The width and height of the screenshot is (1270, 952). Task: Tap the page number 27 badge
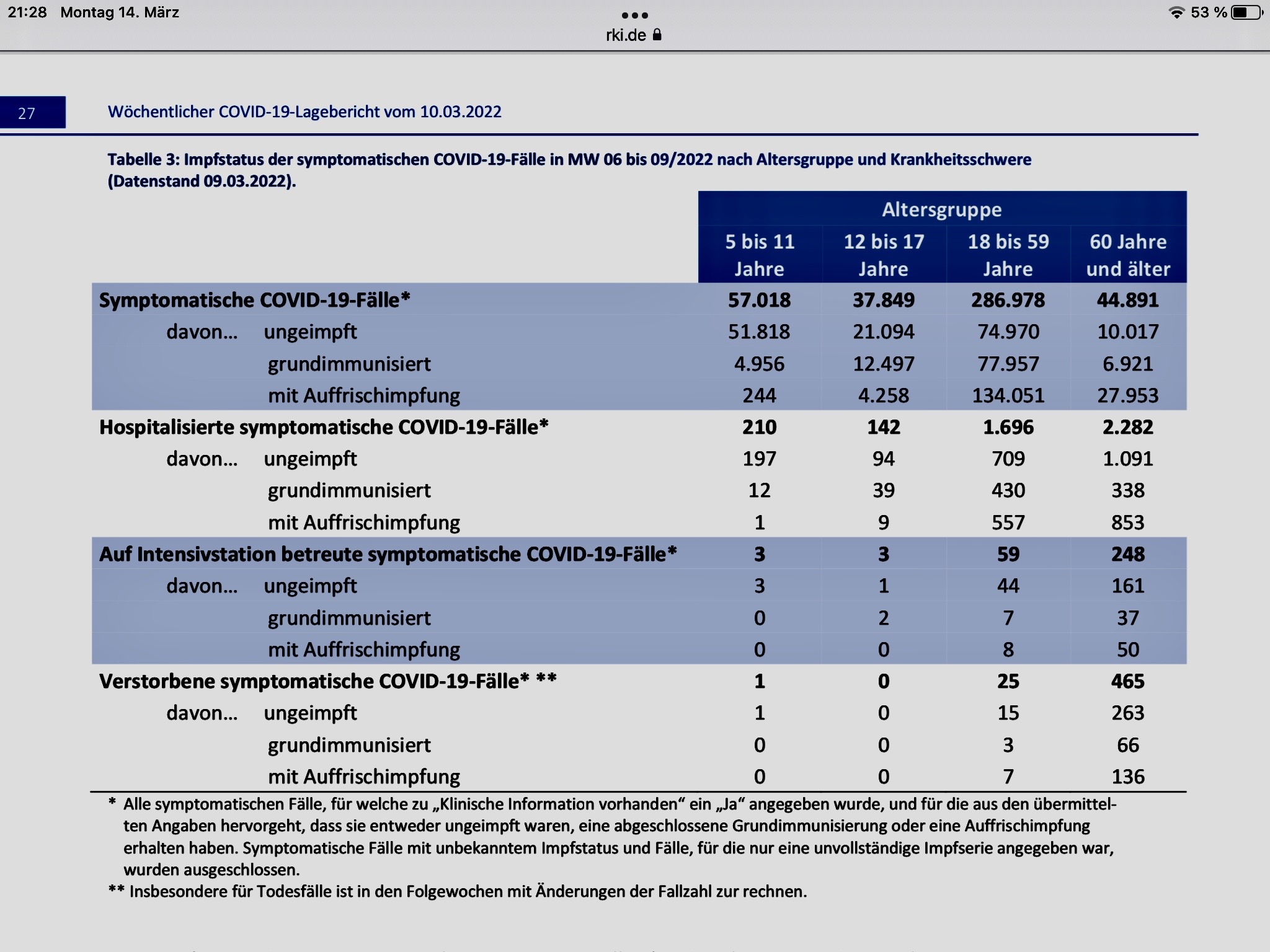(x=27, y=113)
